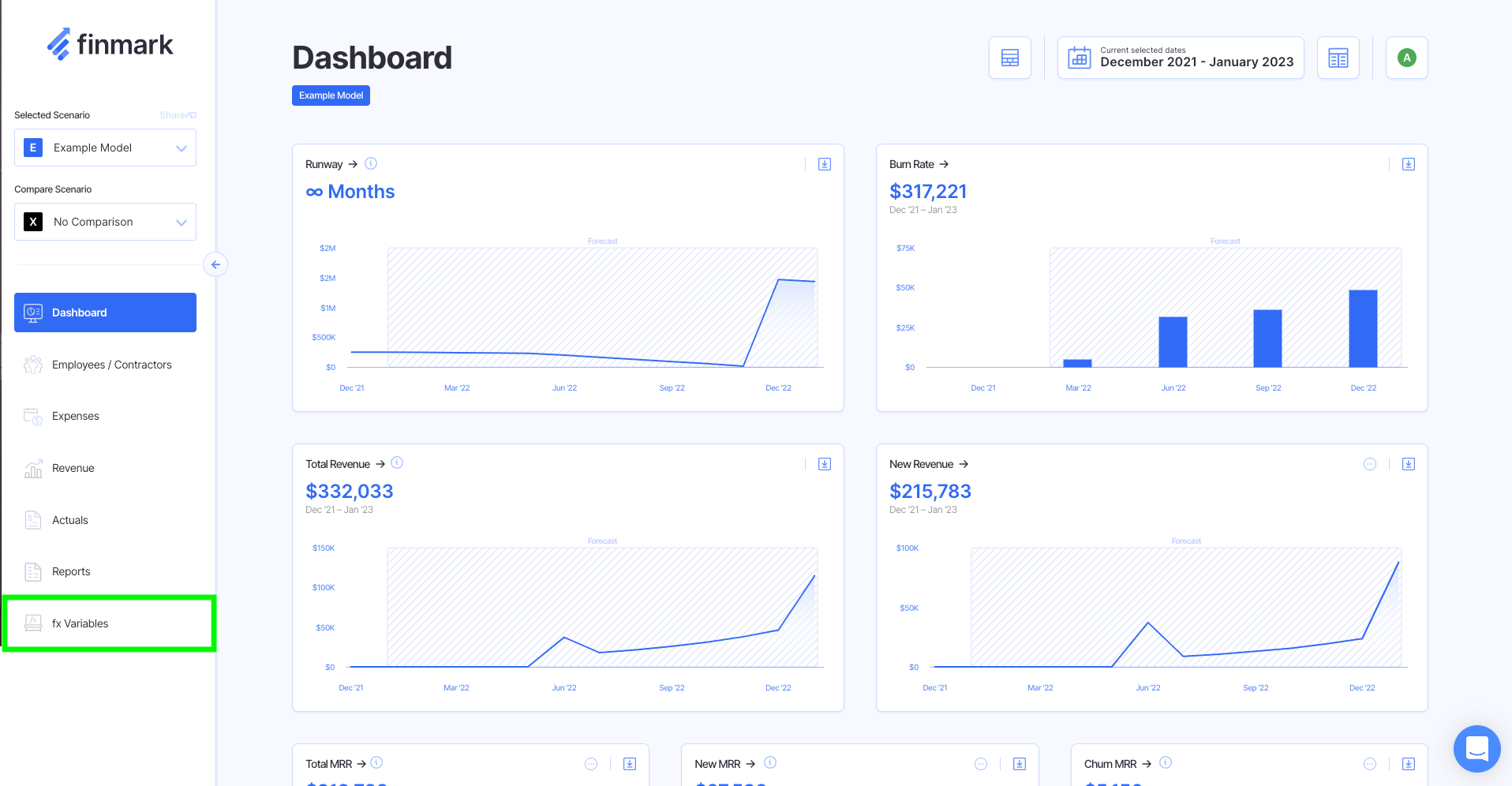Download the New Revenue chart

point(1408,464)
